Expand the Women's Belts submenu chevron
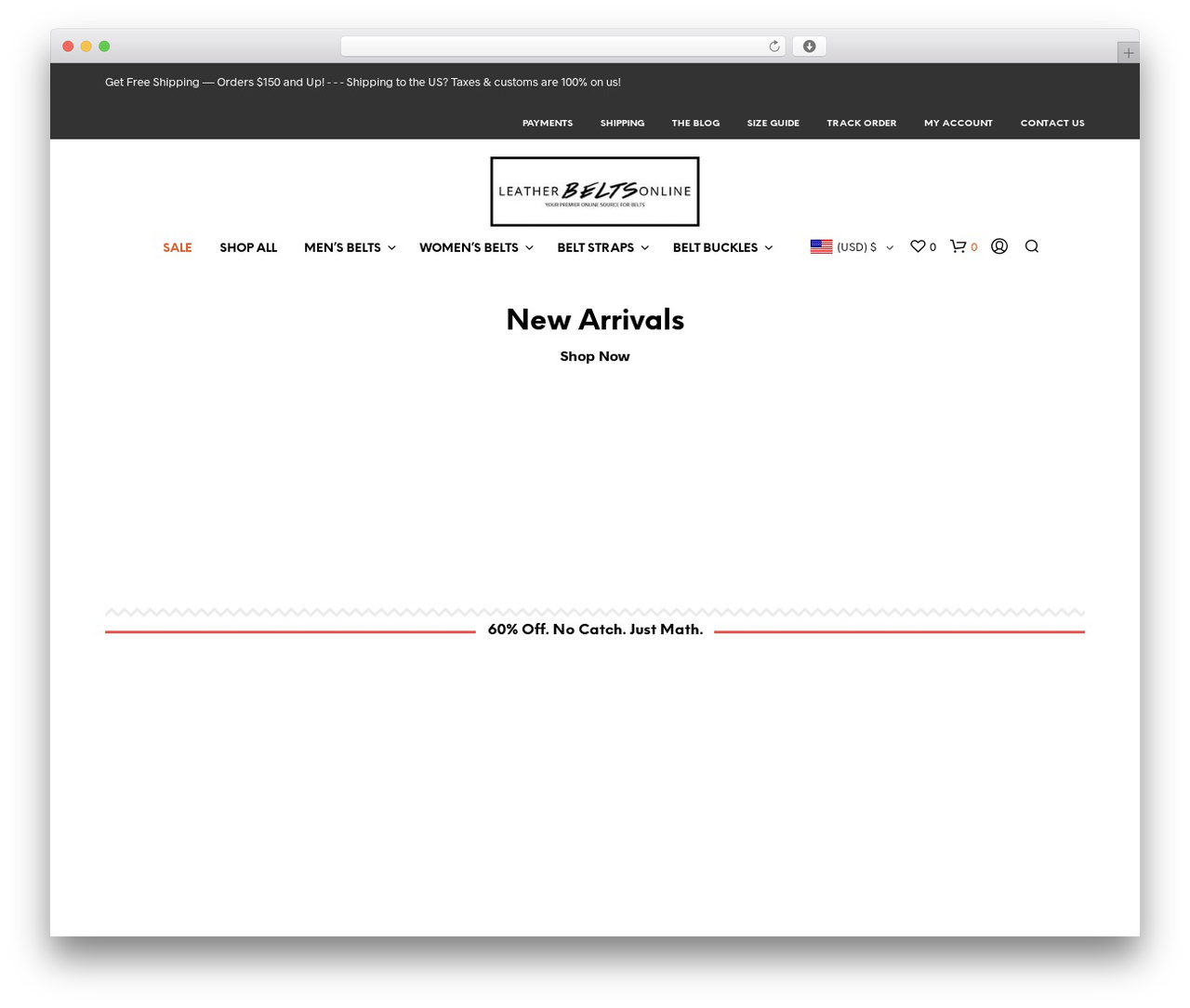This screenshot has height=1008, width=1190. tap(530, 248)
